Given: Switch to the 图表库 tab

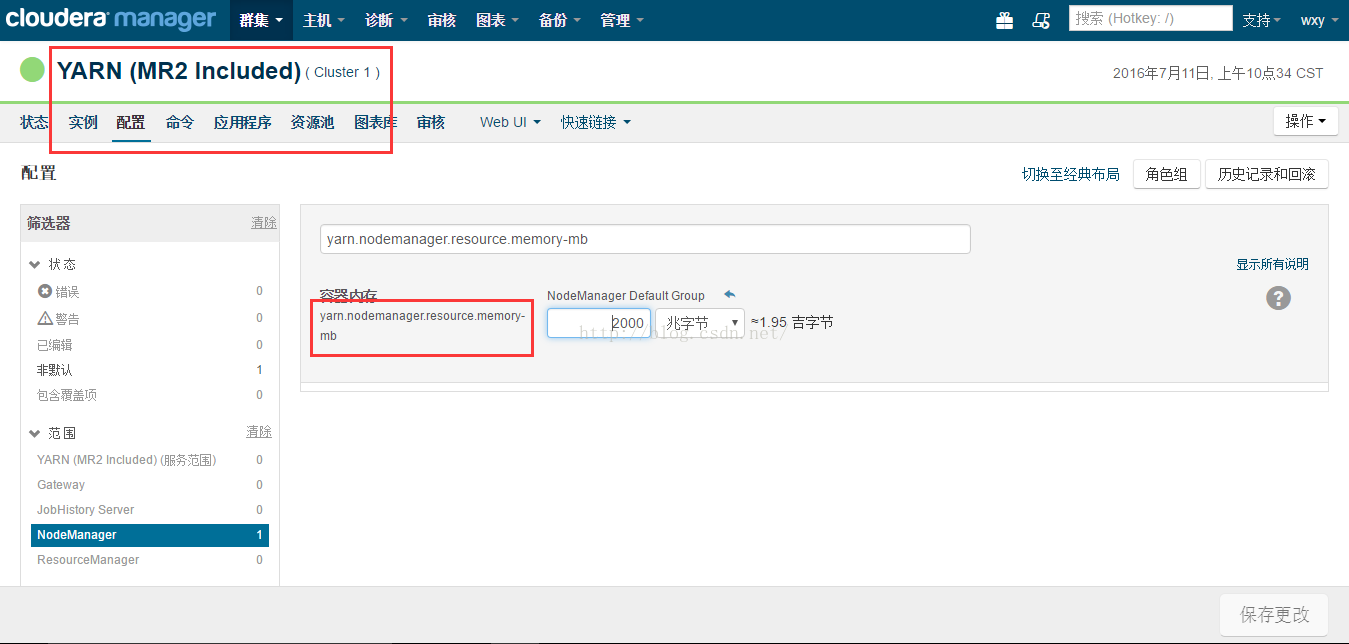Looking at the screenshot, I should point(376,122).
